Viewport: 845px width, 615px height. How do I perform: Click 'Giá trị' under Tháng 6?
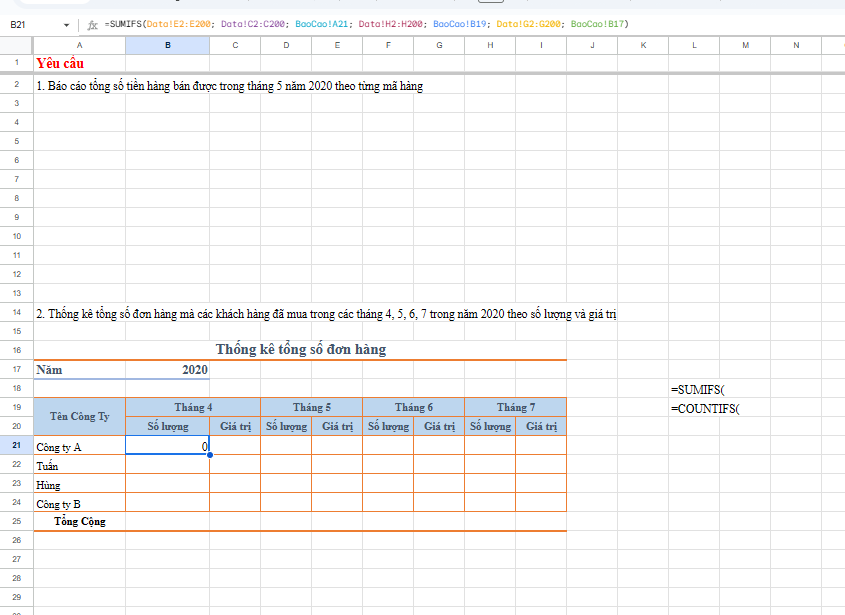[x=439, y=426]
